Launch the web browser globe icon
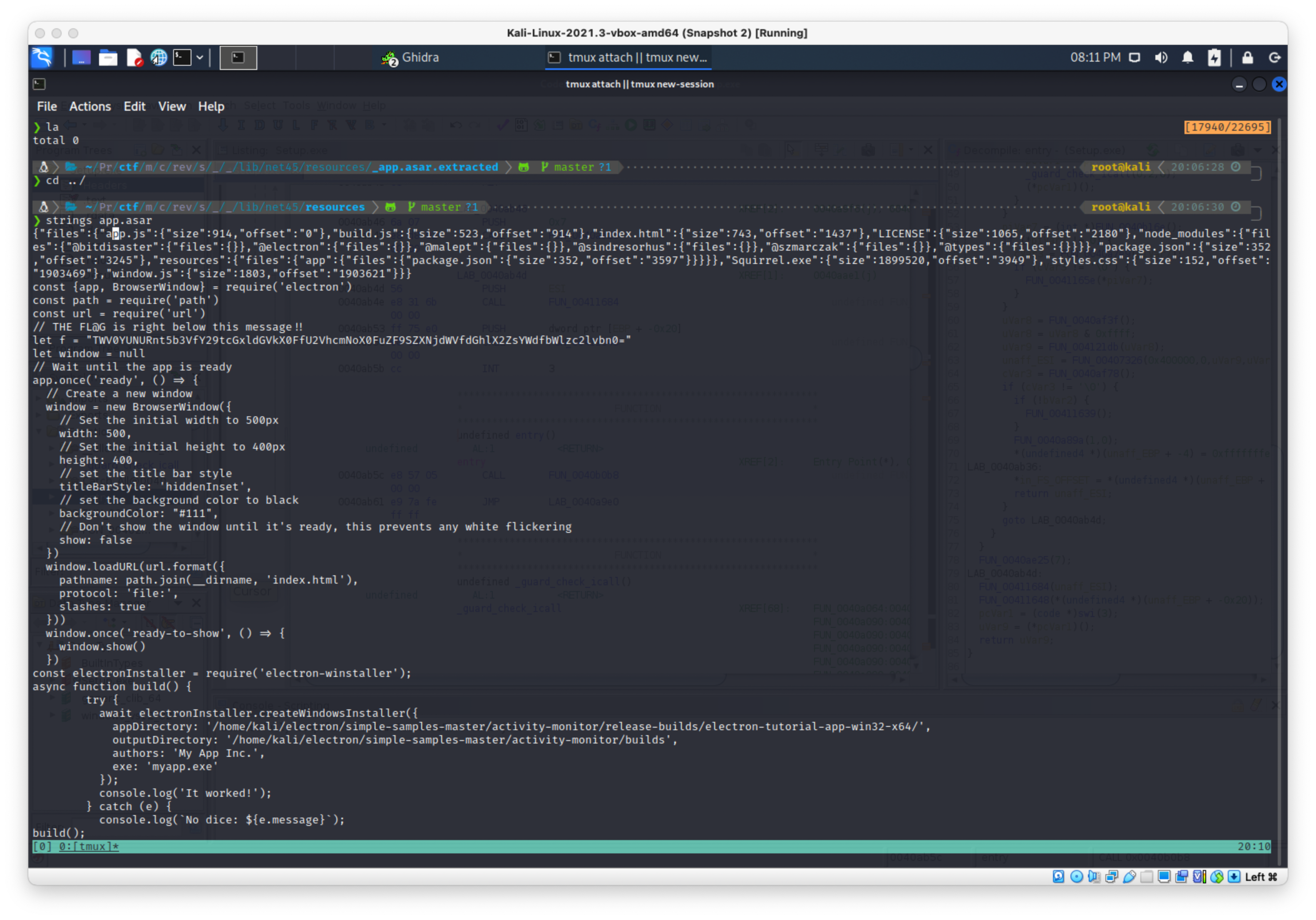Viewport: 1316px width, 920px height. point(159,57)
